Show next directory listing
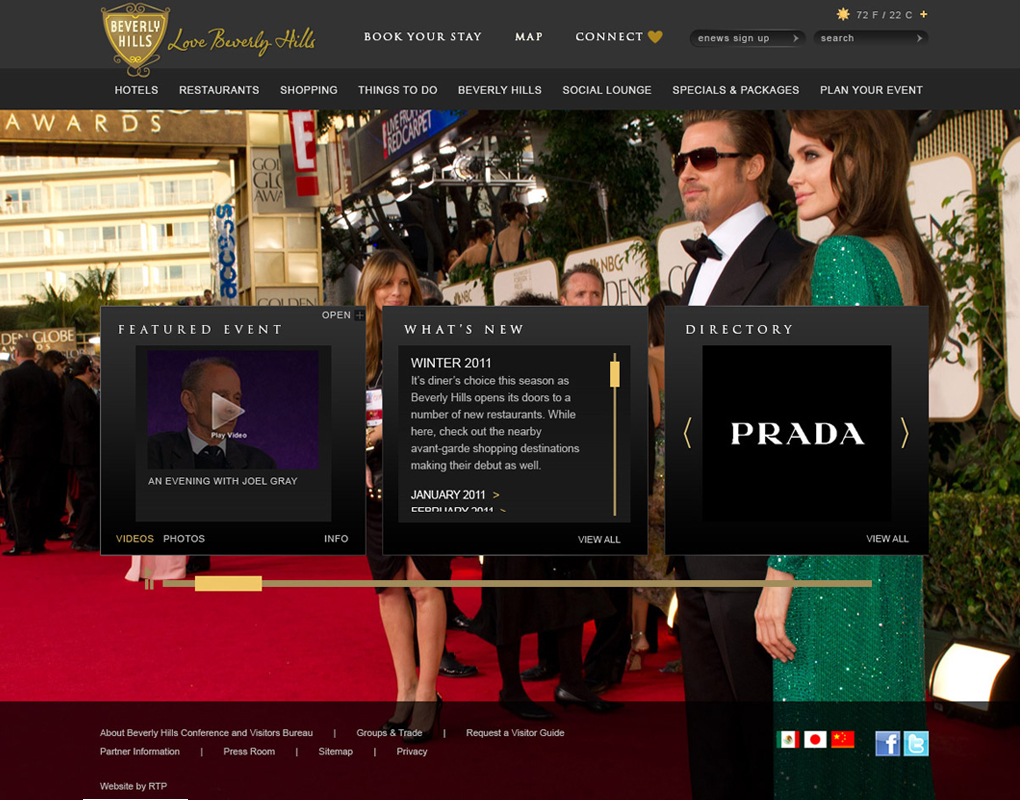This screenshot has width=1020, height=800. (904, 433)
